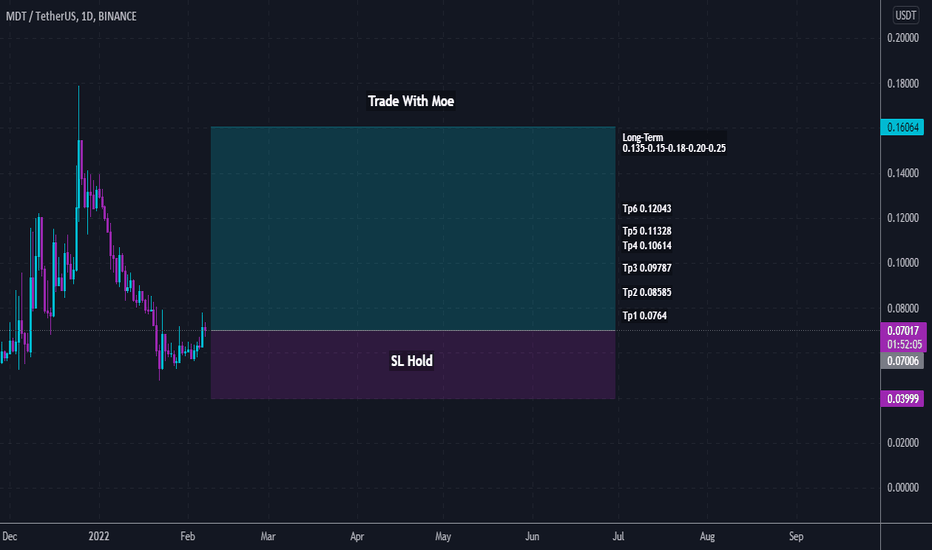The height and width of the screenshot is (550, 932).
Task: Click the Jul label on time axis
Action: click(x=618, y=536)
